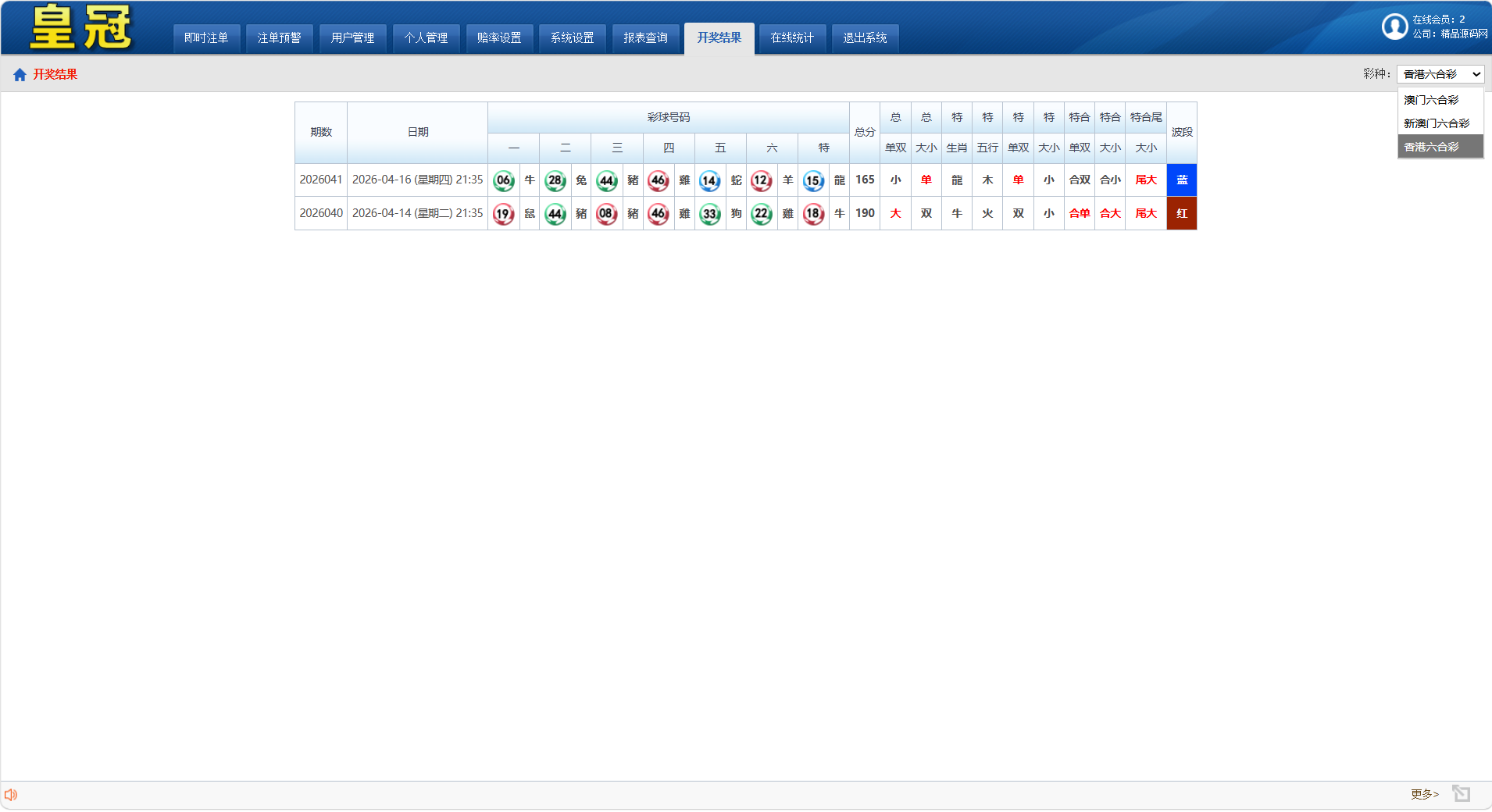
Task: Go to the 赔率设置 tab
Action: 499,38
